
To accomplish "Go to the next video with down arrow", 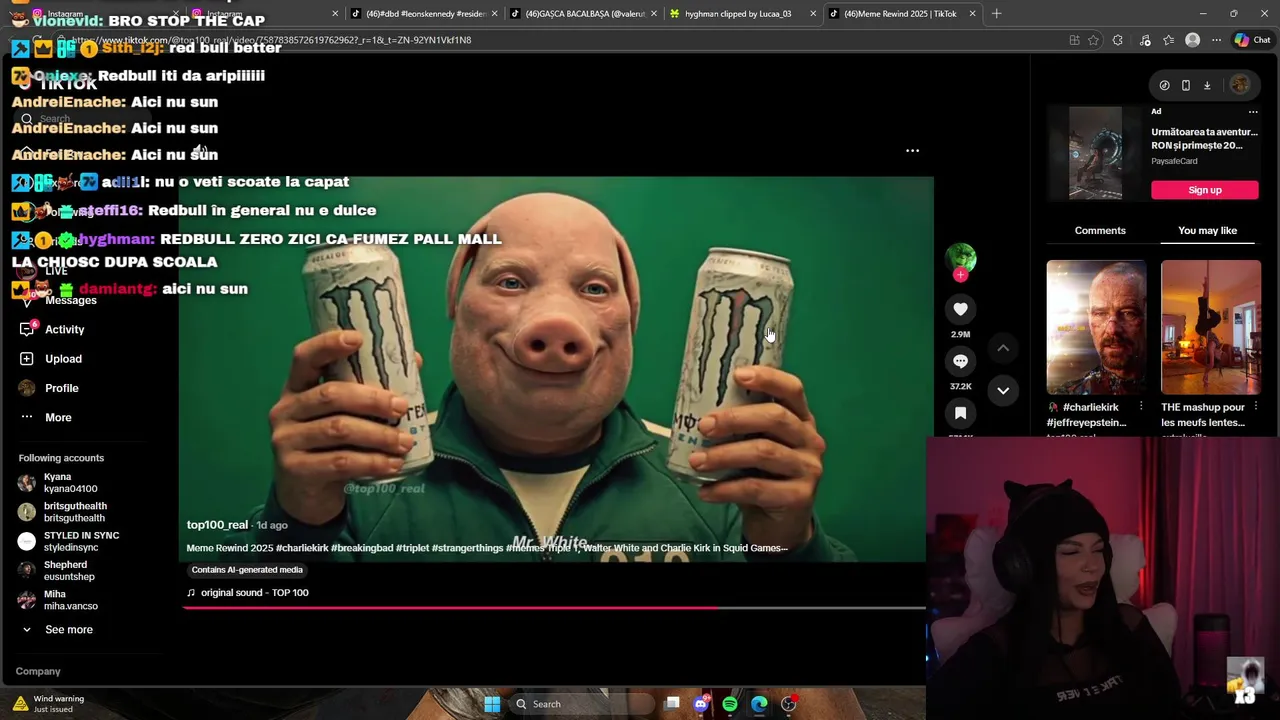I will click(x=1003, y=390).
